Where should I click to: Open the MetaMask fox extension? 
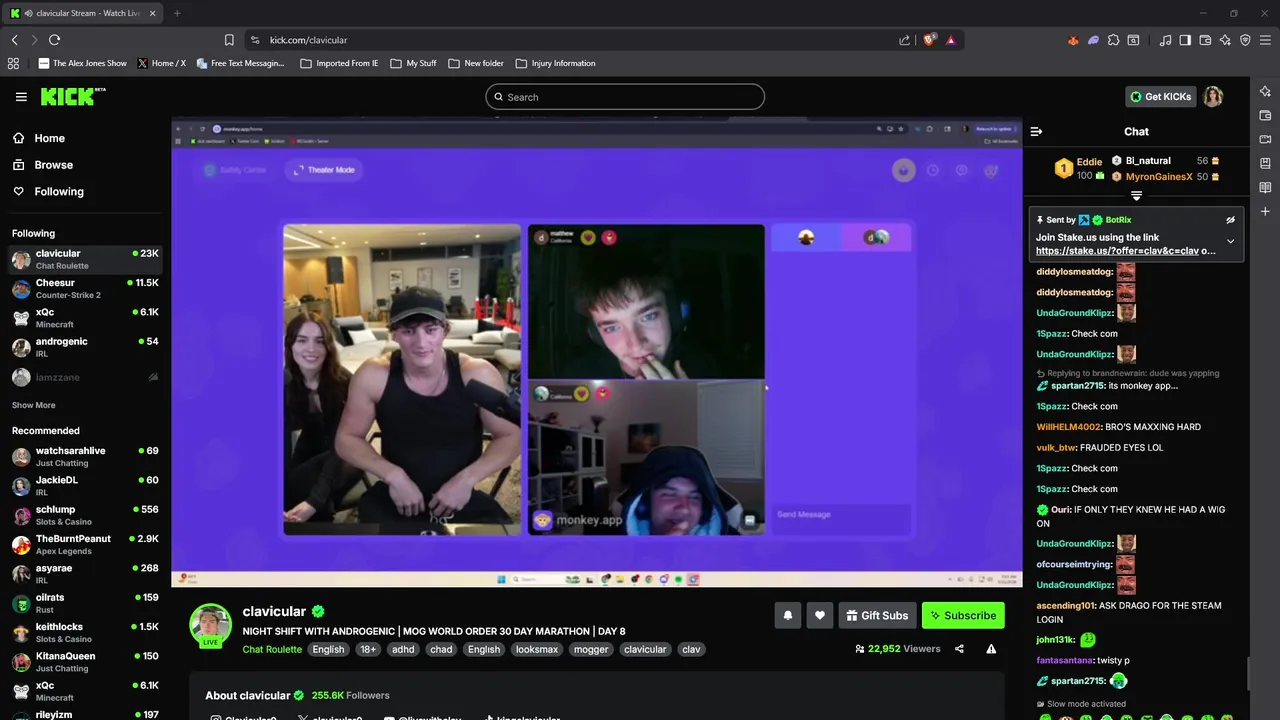point(1073,40)
